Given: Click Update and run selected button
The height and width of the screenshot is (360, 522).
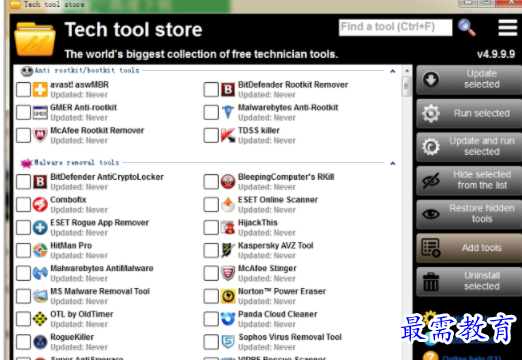Looking at the screenshot, I should (x=469, y=147).
